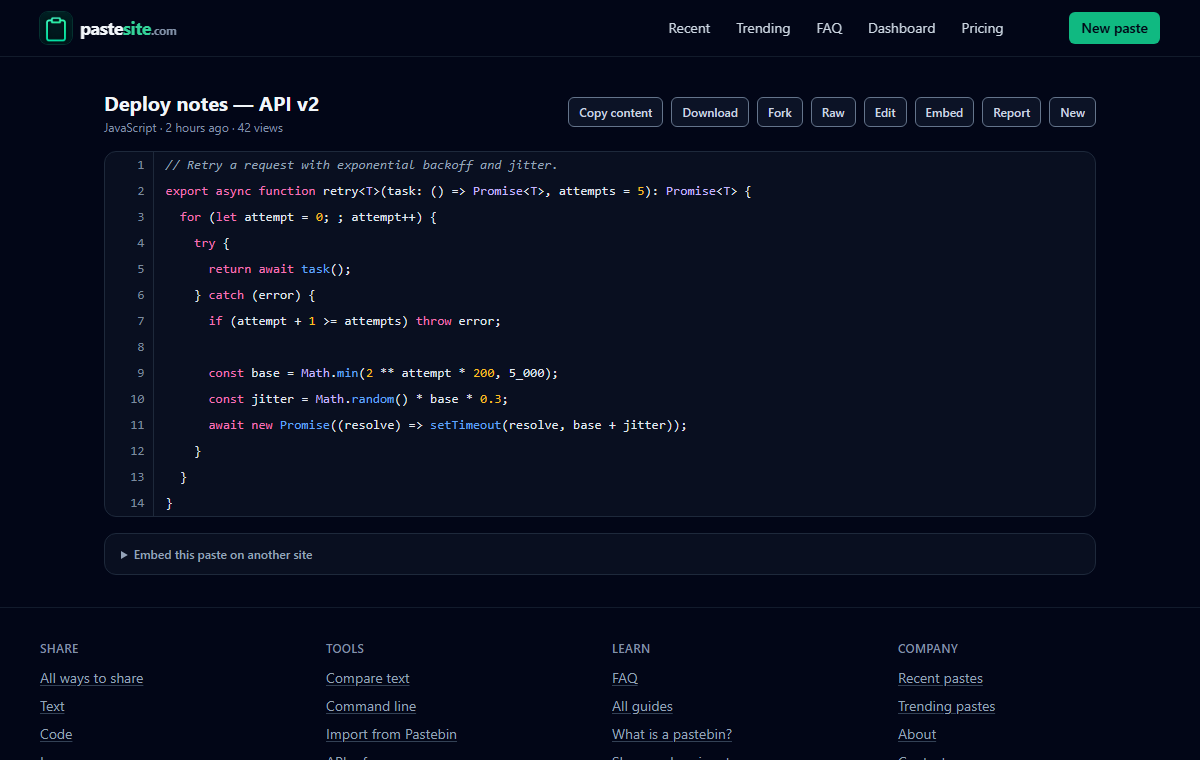Click line number 14 in the gutter

tap(138, 503)
